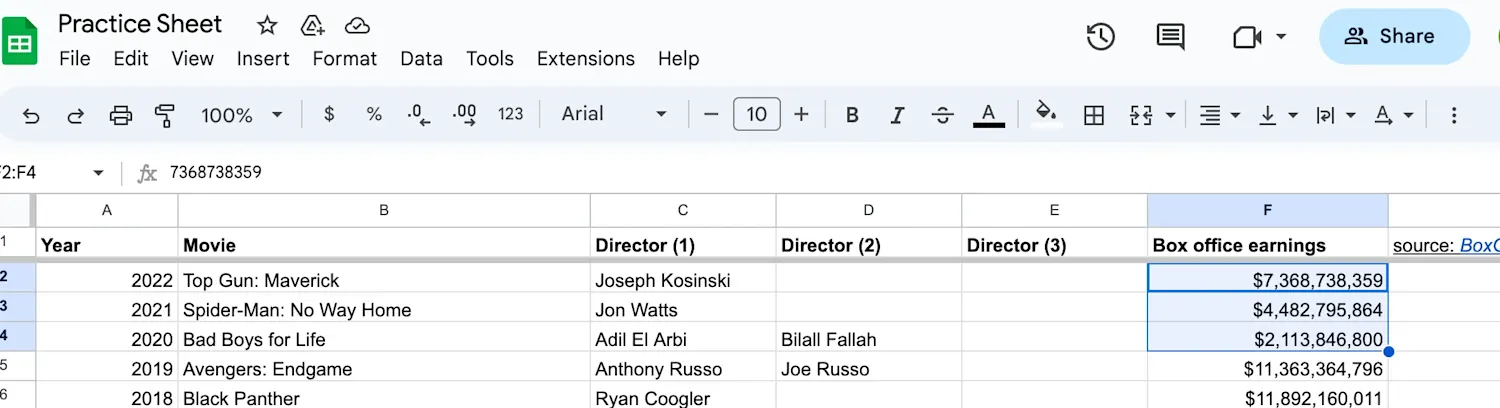Open the BoxO source link
This screenshot has width=1500, height=408.
[1479, 245]
